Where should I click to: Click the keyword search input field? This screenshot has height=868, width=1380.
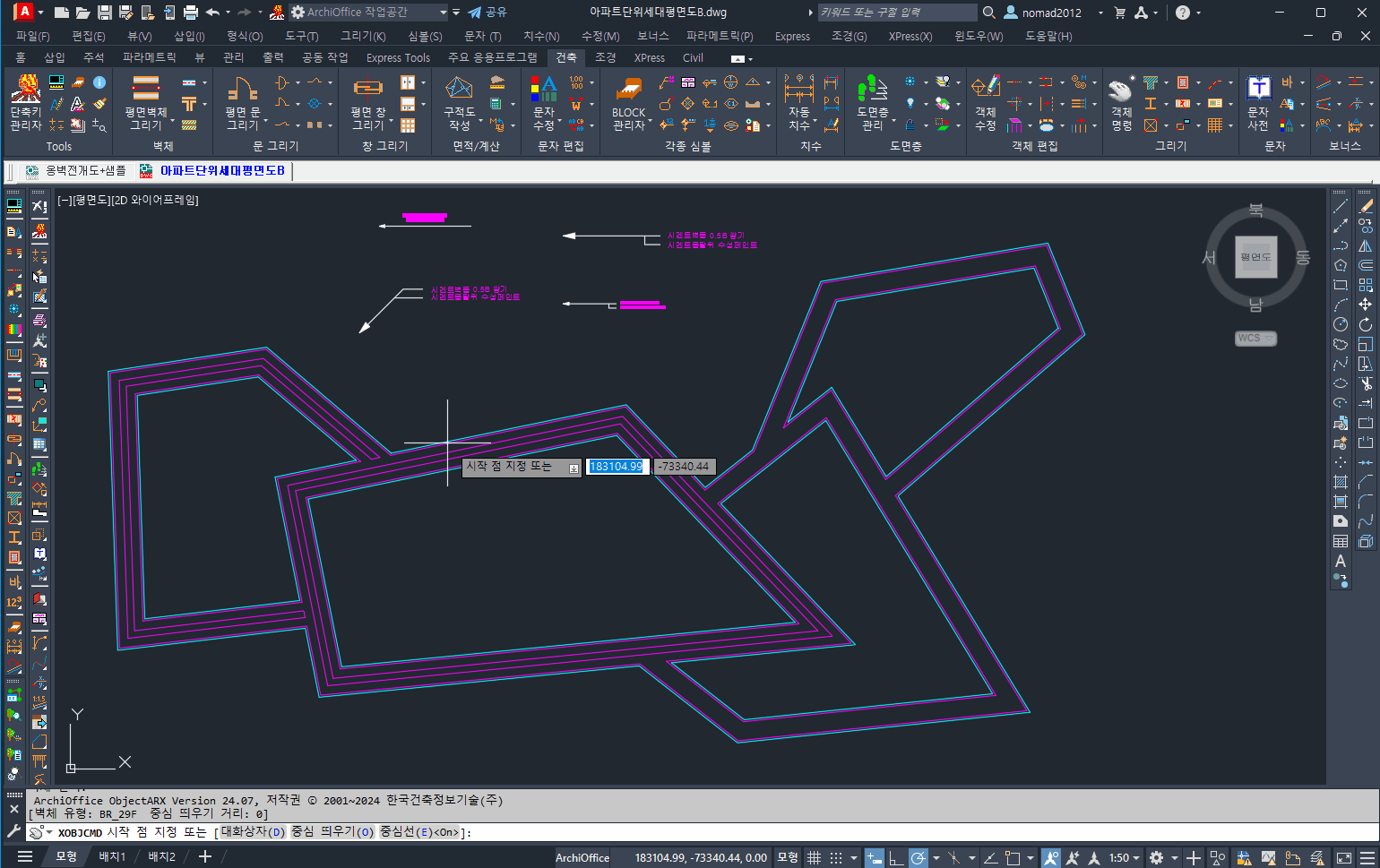pyautogui.click(x=896, y=13)
